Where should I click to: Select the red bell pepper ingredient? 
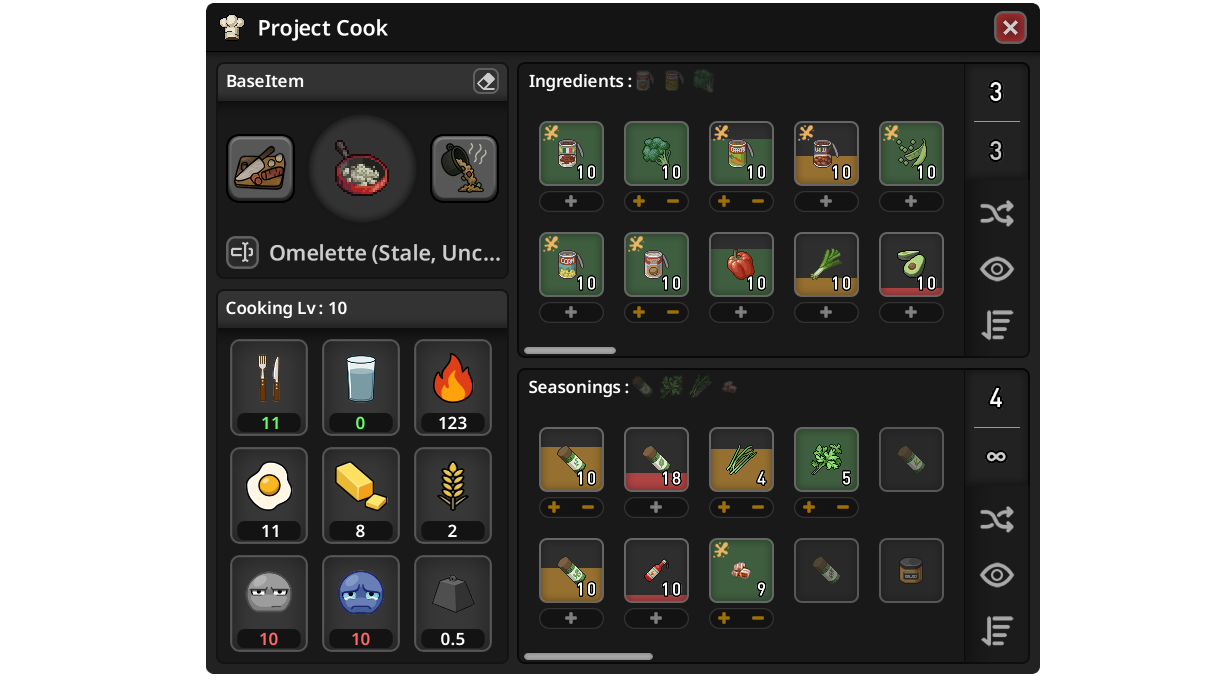click(741, 265)
